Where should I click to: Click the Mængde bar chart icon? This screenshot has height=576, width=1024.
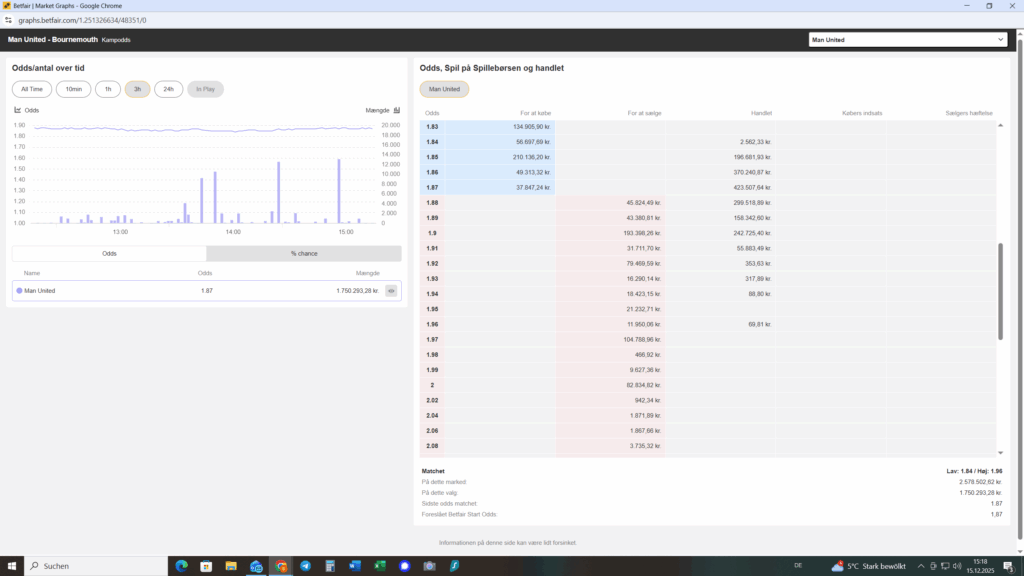tap(396, 110)
